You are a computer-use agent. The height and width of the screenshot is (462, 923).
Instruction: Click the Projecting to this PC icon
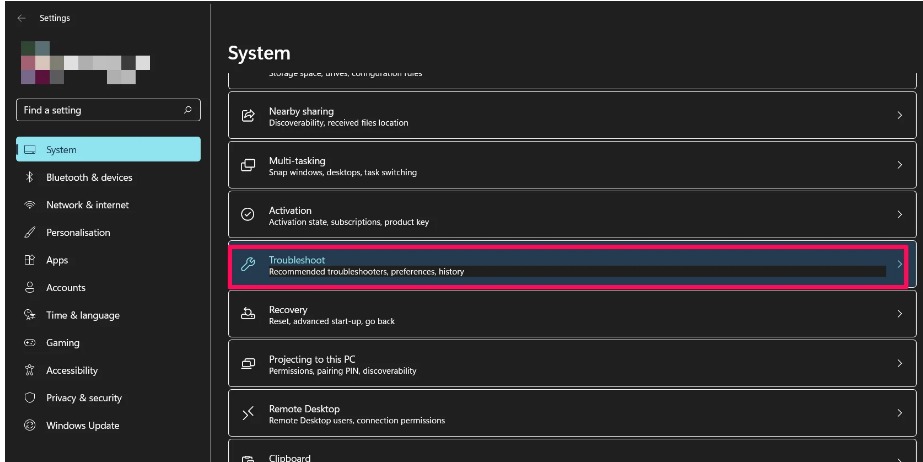tap(249, 364)
